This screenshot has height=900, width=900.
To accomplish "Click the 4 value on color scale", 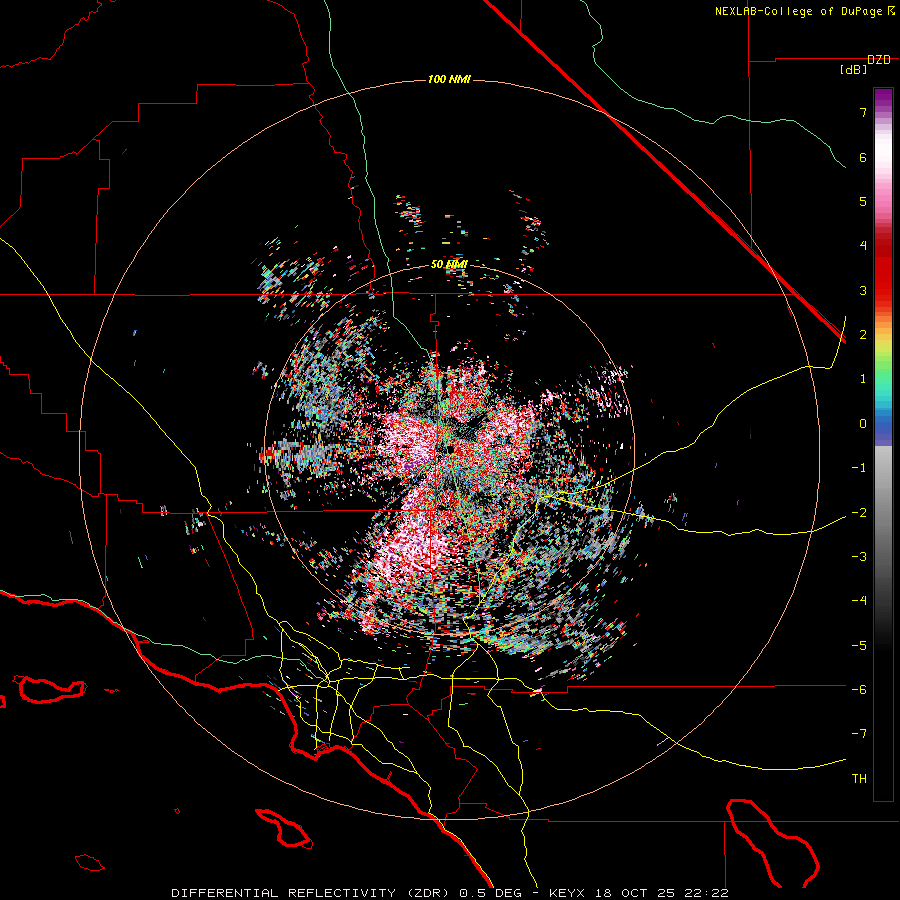I will [863, 246].
